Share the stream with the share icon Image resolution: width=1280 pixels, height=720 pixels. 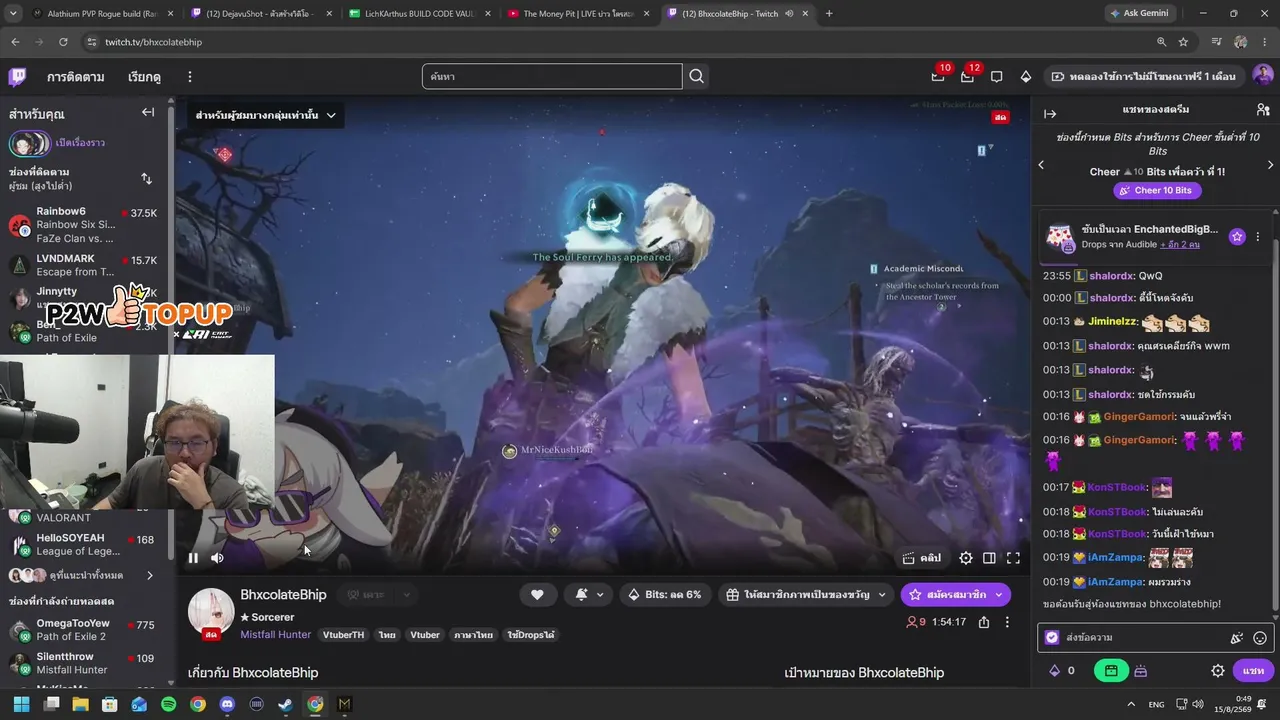point(984,622)
